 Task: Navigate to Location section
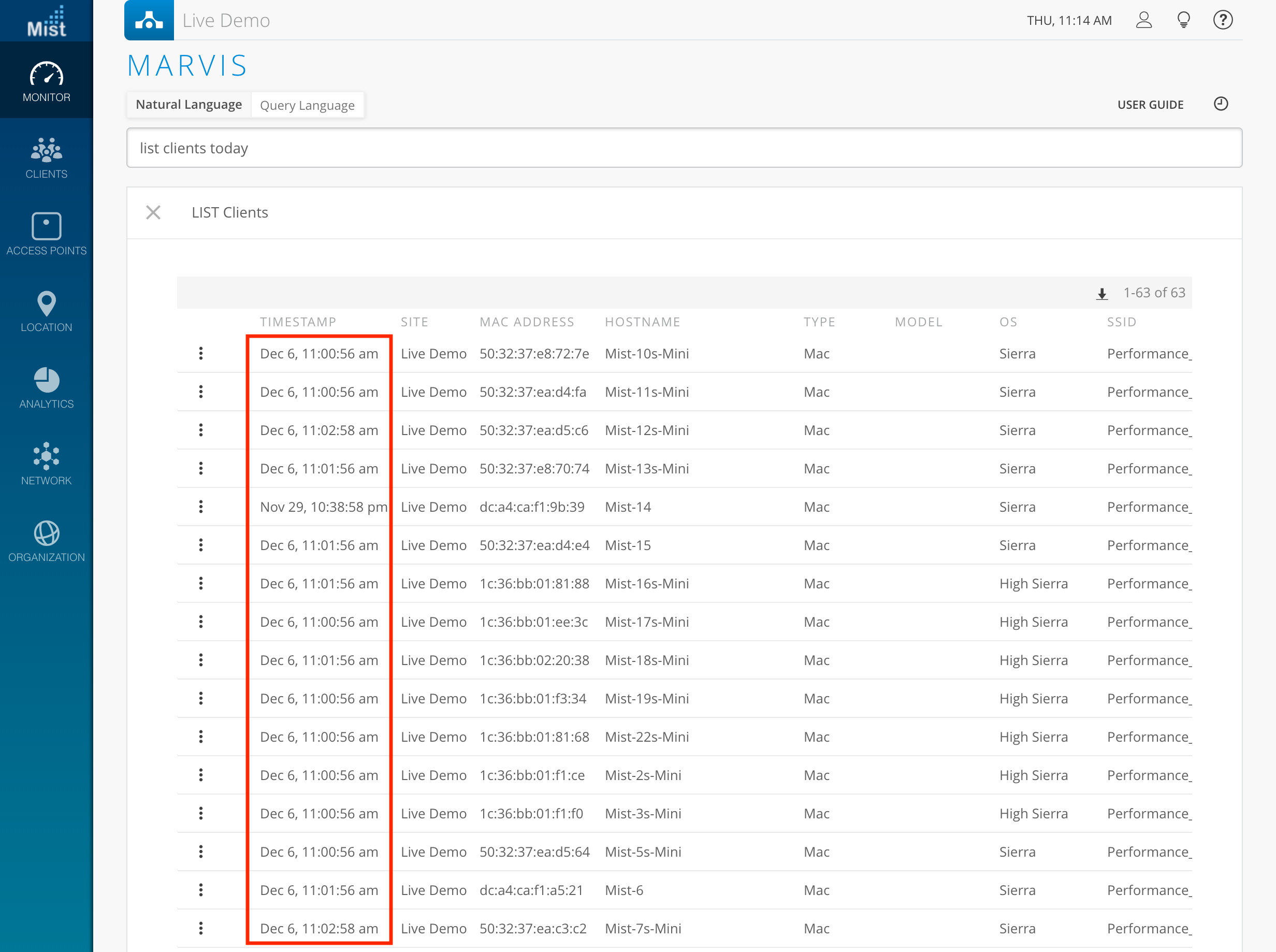pos(46,312)
